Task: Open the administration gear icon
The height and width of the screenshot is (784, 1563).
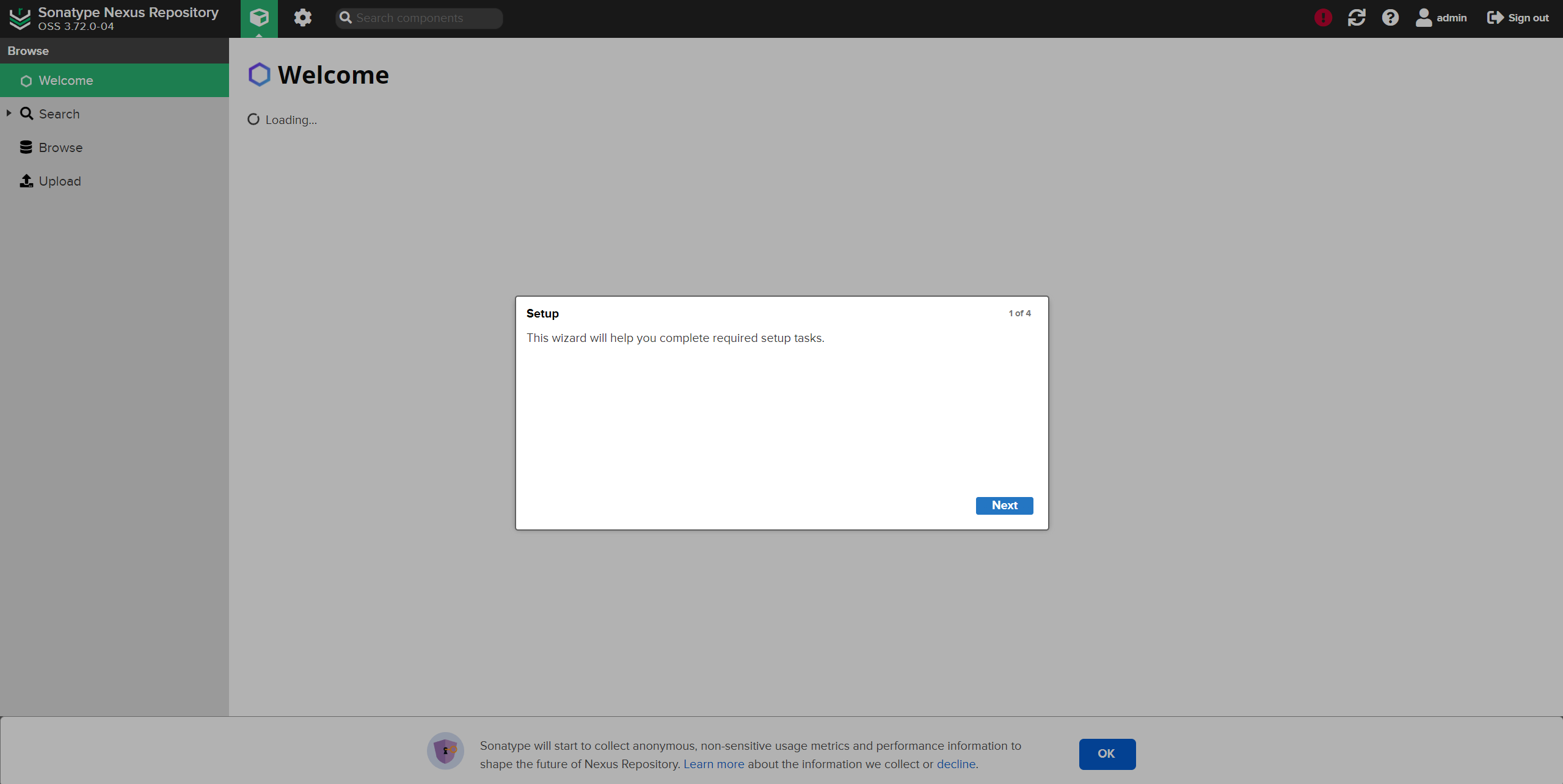Action: (x=302, y=18)
